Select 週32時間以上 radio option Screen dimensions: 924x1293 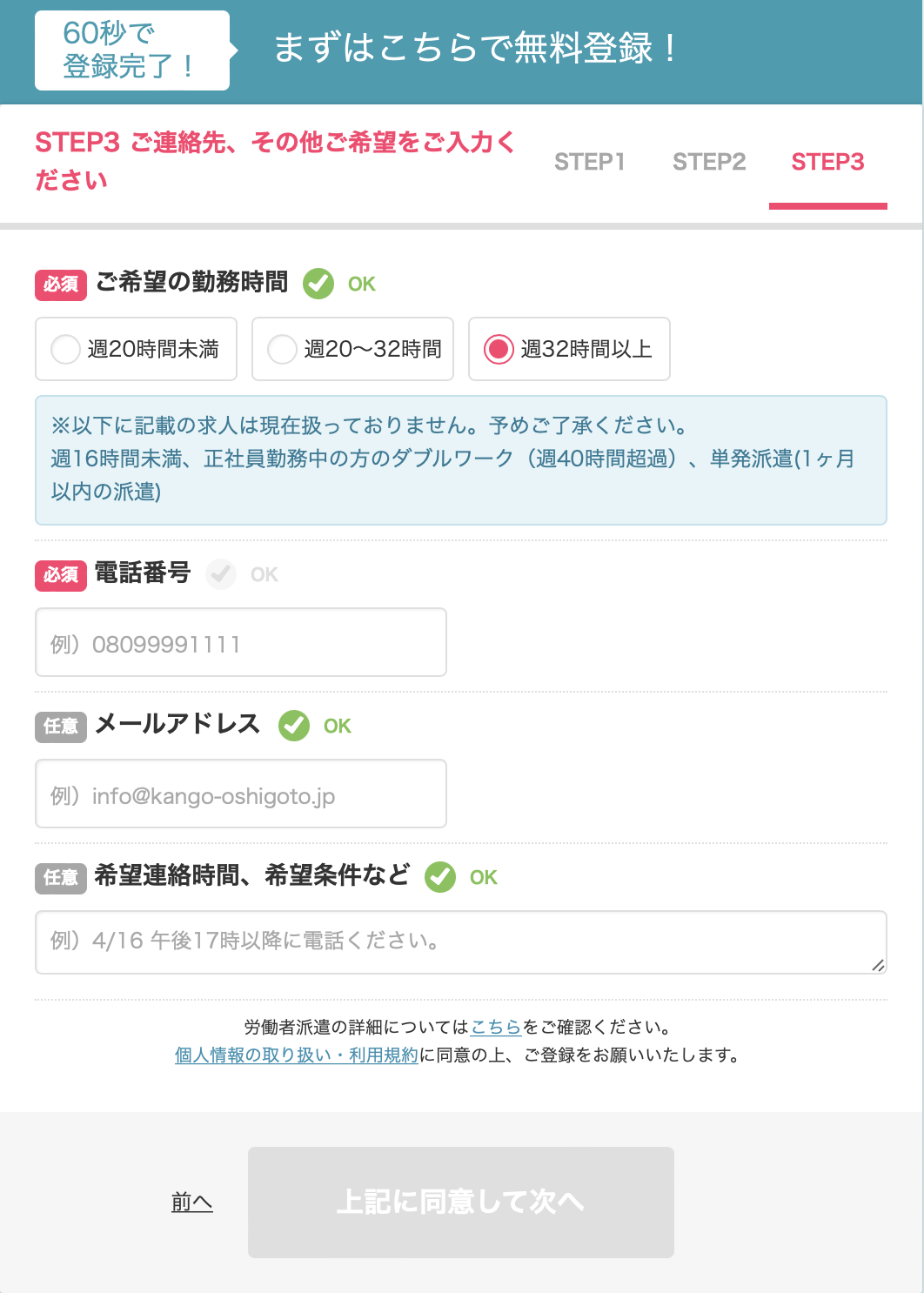(x=569, y=349)
